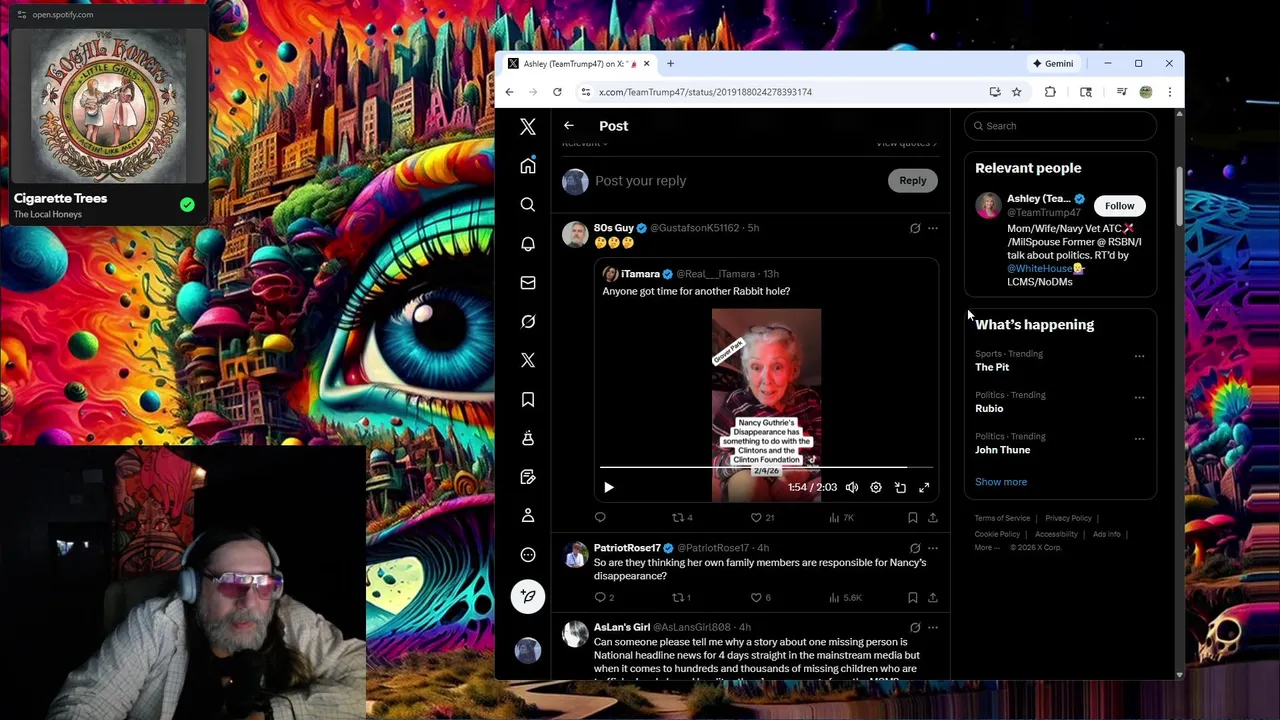This screenshot has height=720, width=1280.
Task: Open a new browser tab
Action: click(670, 64)
